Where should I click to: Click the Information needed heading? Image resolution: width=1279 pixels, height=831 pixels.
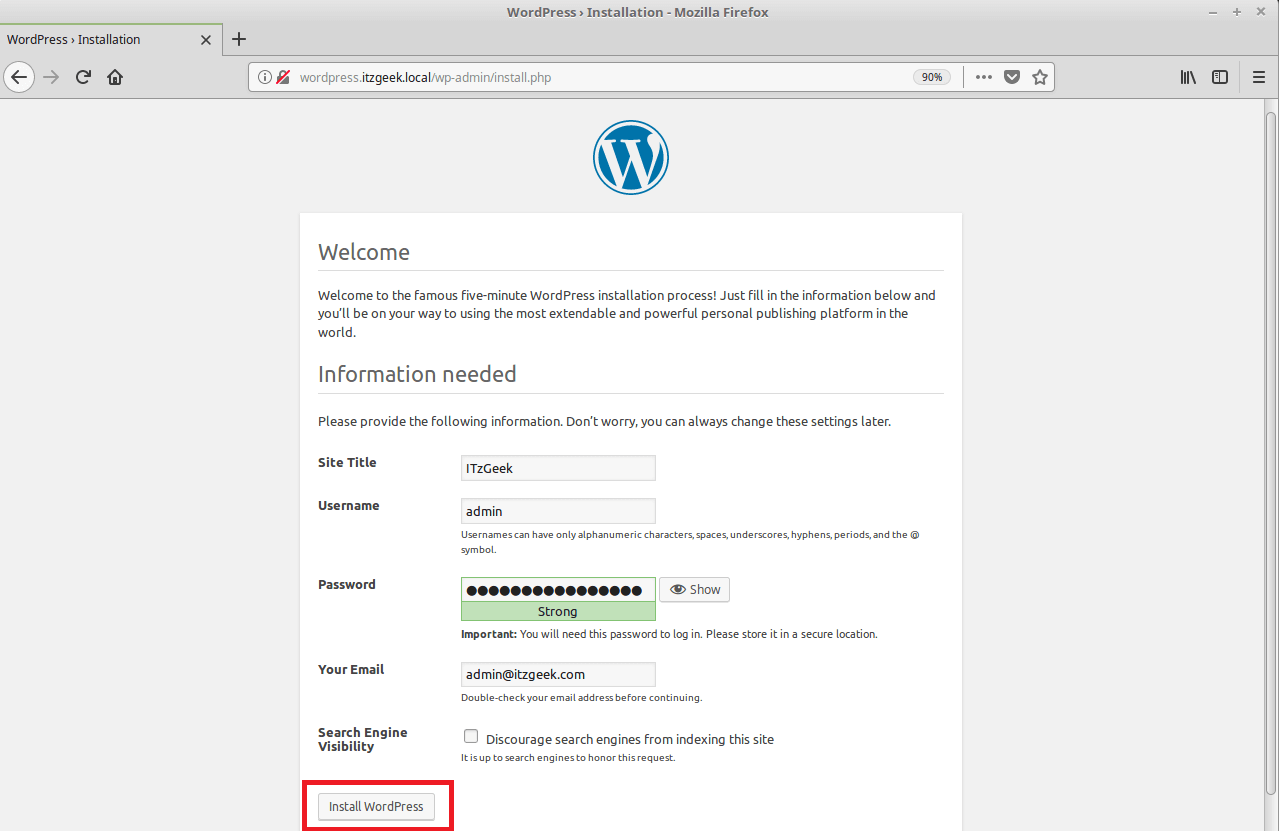click(x=417, y=374)
